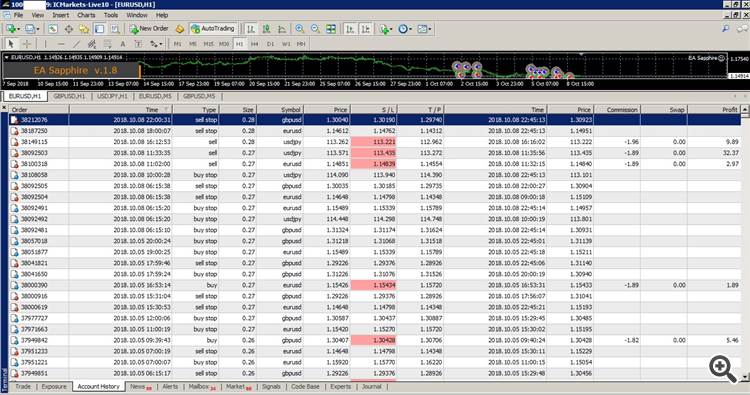Open the Profiles toolbar icon

click(x=30, y=29)
